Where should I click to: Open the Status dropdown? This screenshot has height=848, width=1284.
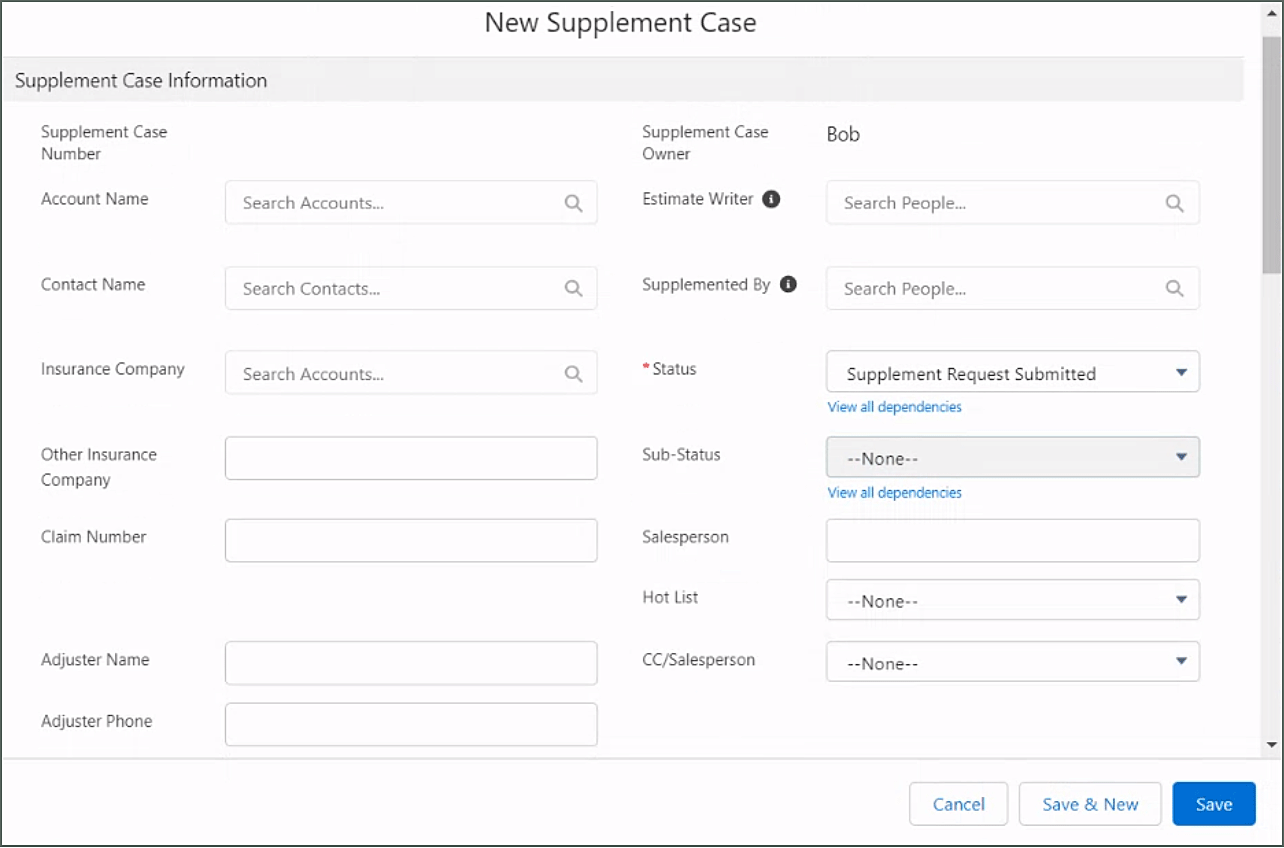tap(1012, 373)
